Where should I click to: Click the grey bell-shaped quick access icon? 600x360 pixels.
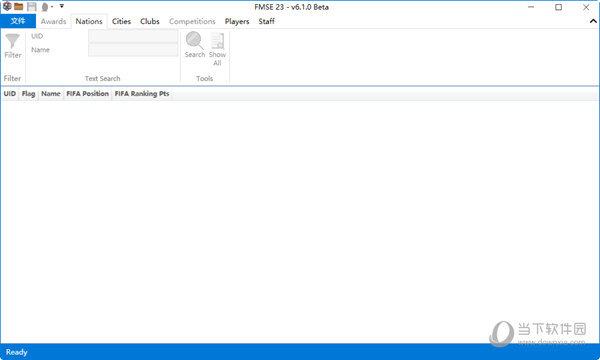(45, 7)
